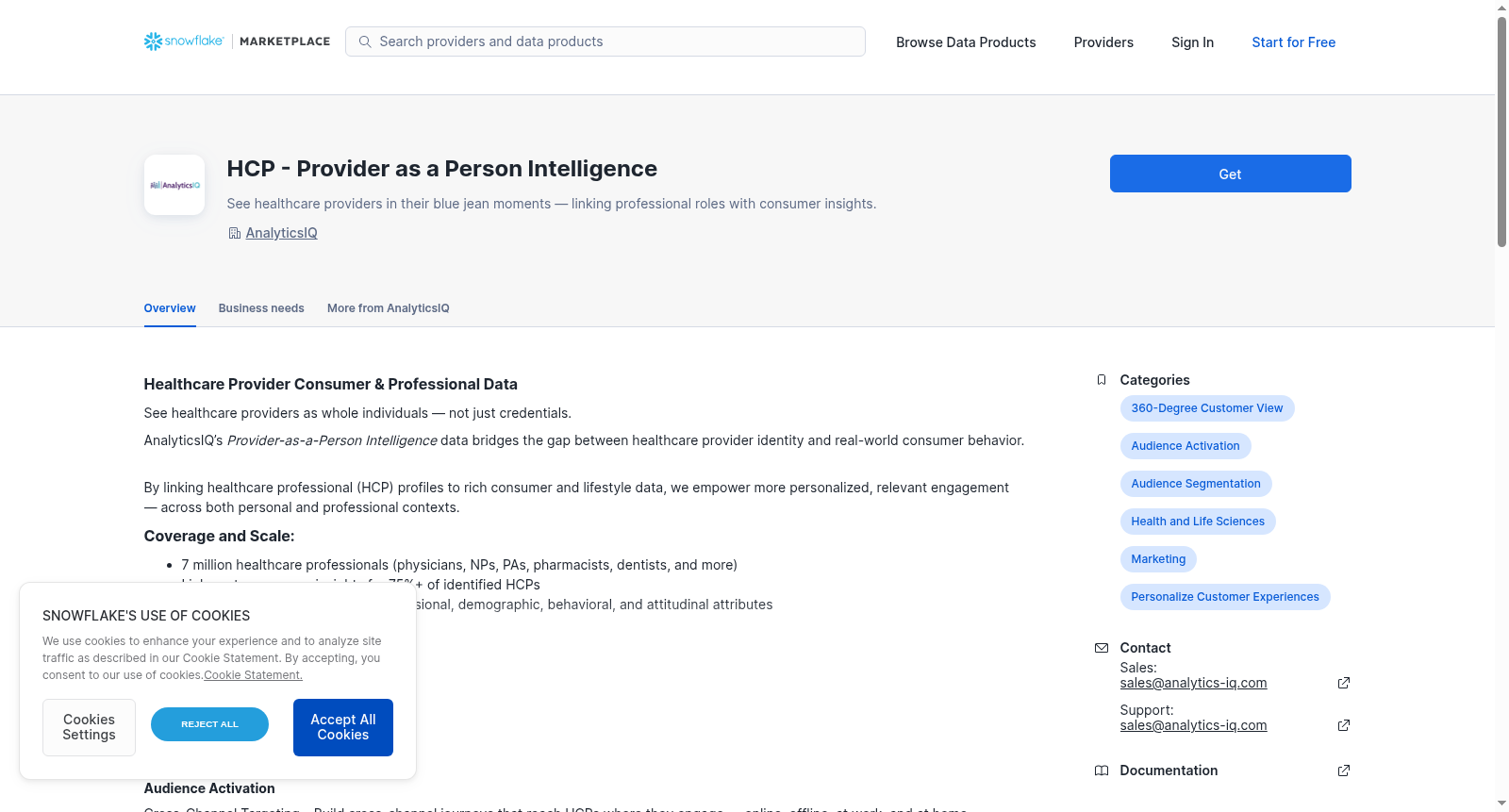Click the Snowflake logo
The height and width of the screenshot is (812, 1509).
184,41
